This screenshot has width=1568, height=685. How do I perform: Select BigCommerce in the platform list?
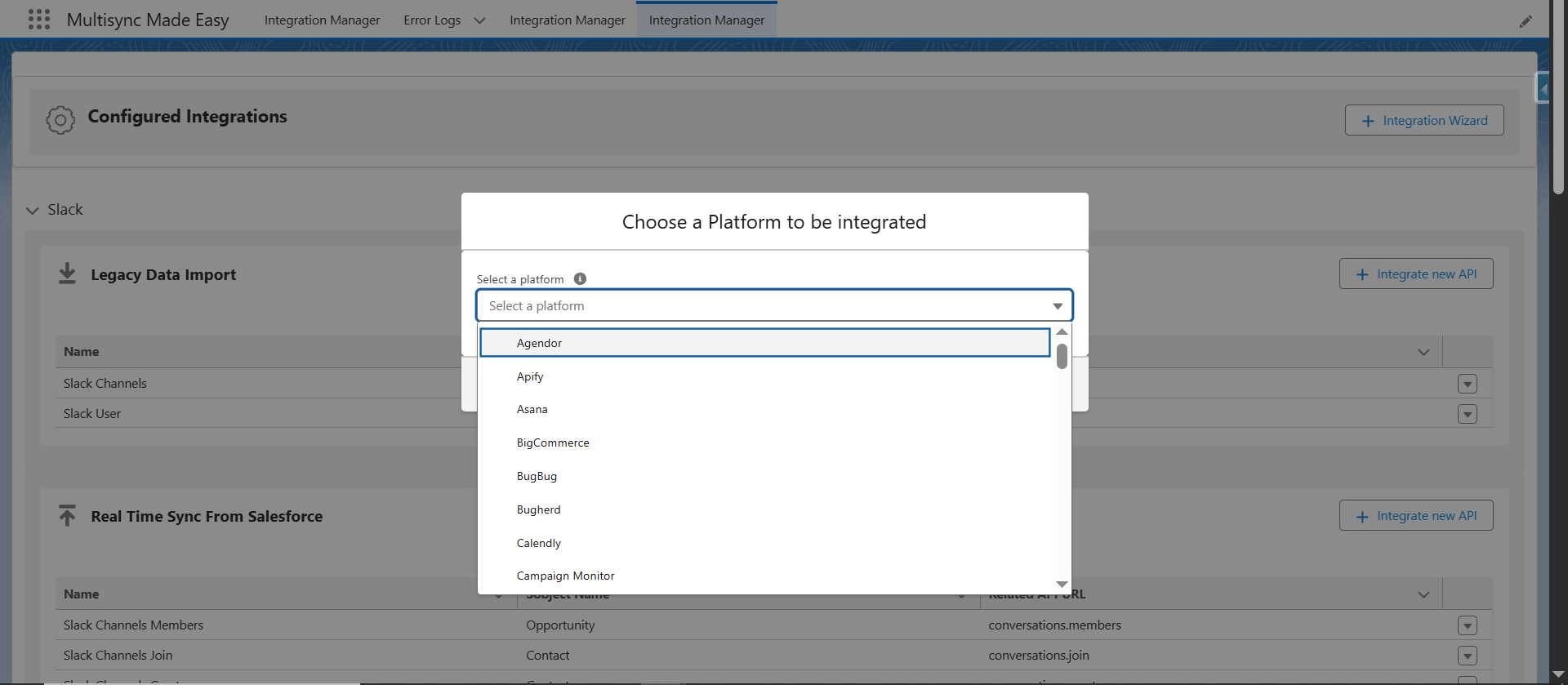tap(553, 443)
